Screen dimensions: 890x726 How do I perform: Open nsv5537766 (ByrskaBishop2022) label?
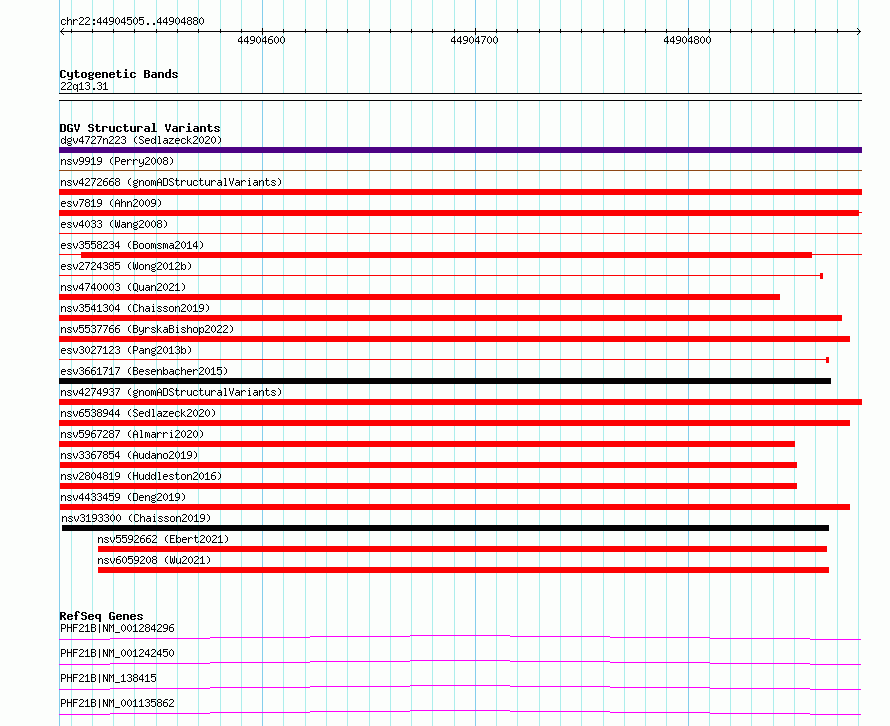coord(147,329)
